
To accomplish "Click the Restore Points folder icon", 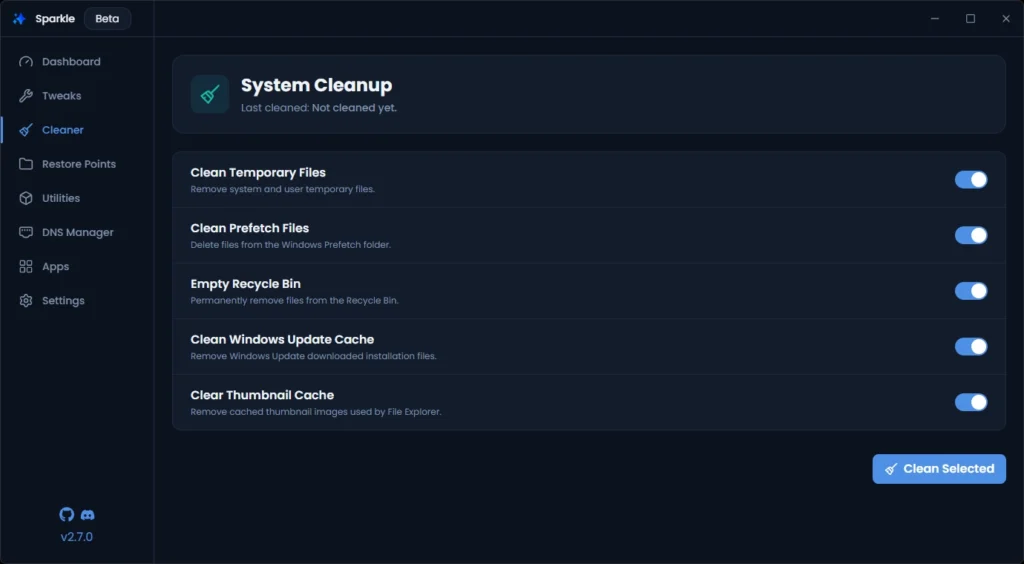I will coord(26,164).
